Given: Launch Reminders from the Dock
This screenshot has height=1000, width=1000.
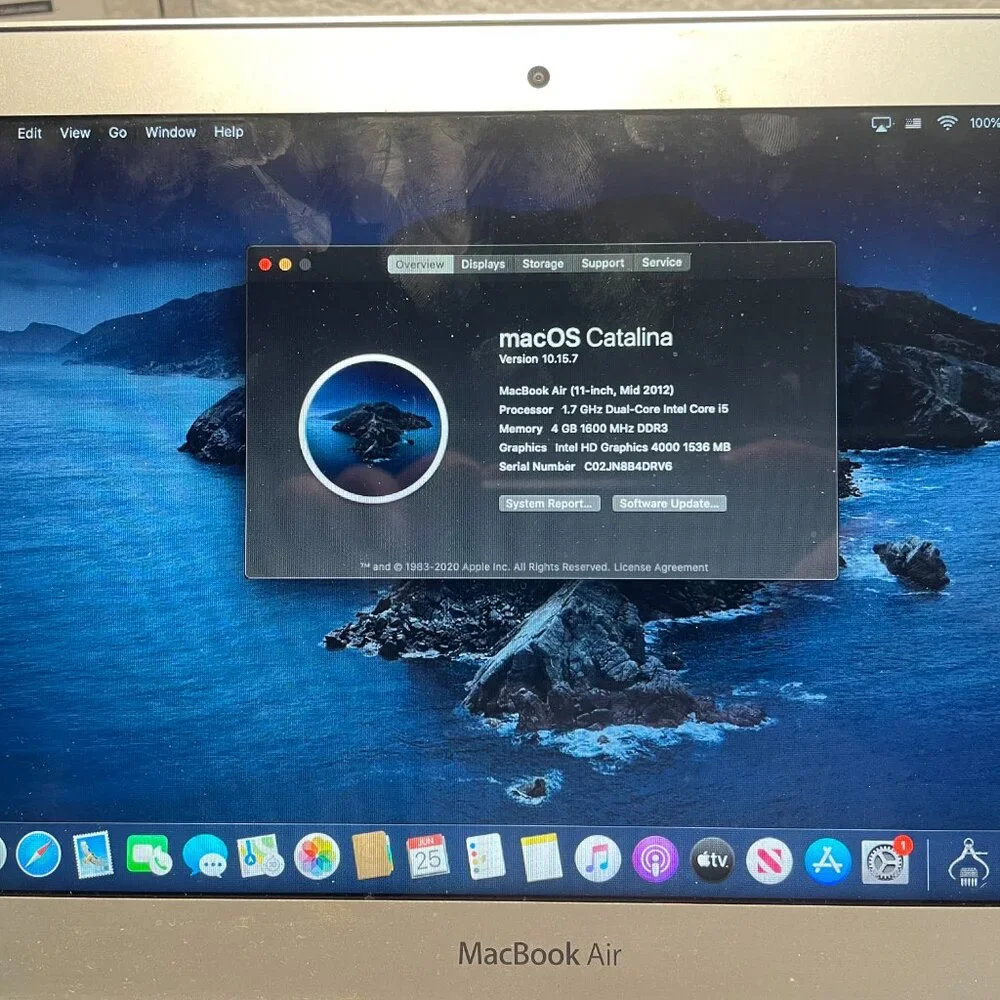Looking at the screenshot, I should 485,857.
